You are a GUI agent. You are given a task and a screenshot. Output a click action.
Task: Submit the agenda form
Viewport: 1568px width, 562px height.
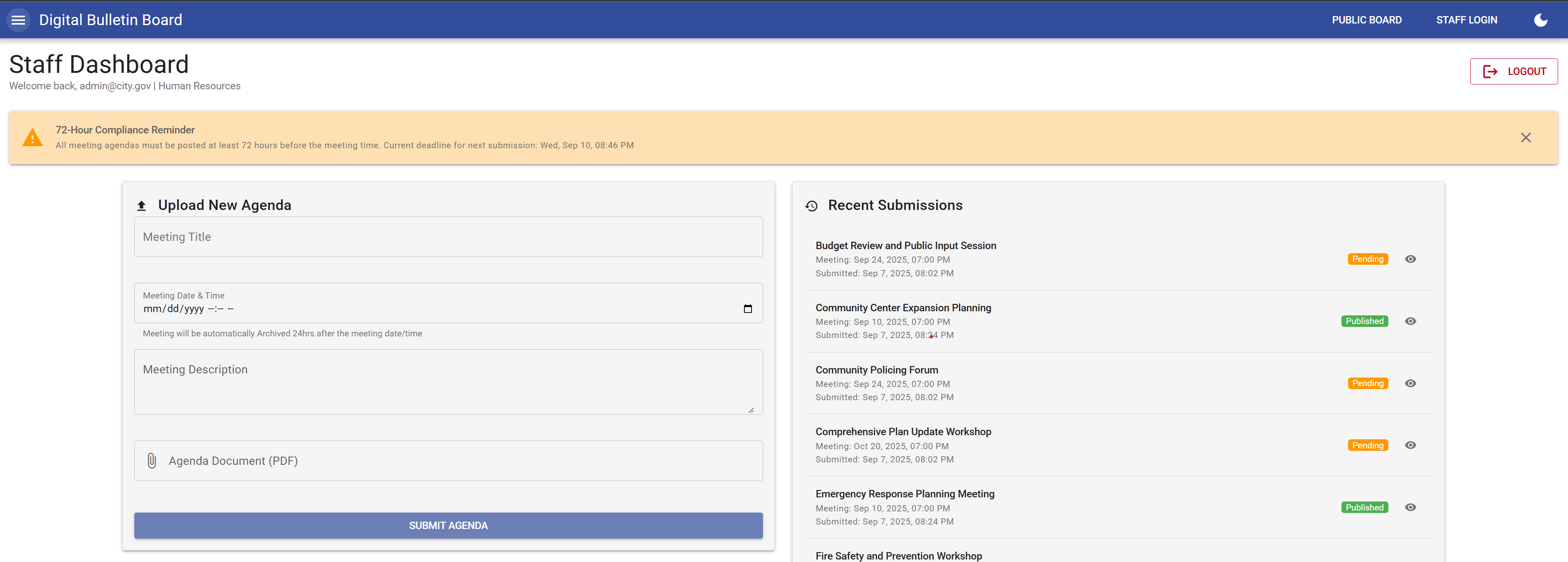tap(448, 525)
